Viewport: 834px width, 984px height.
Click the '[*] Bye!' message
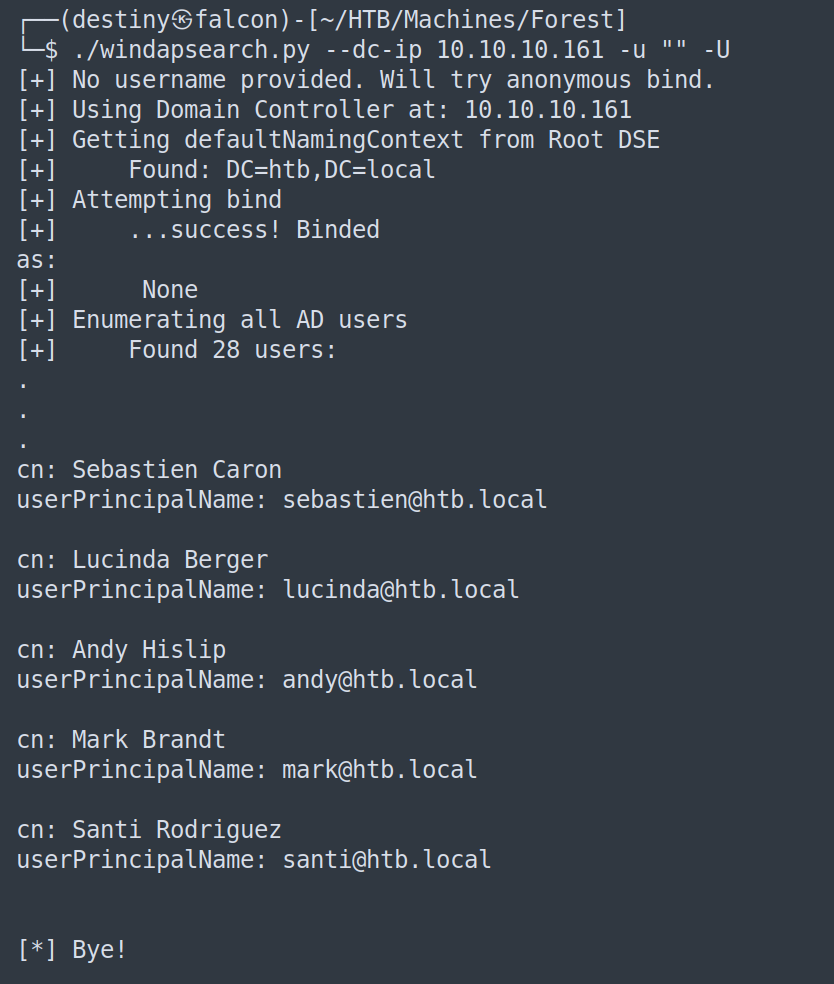click(72, 950)
